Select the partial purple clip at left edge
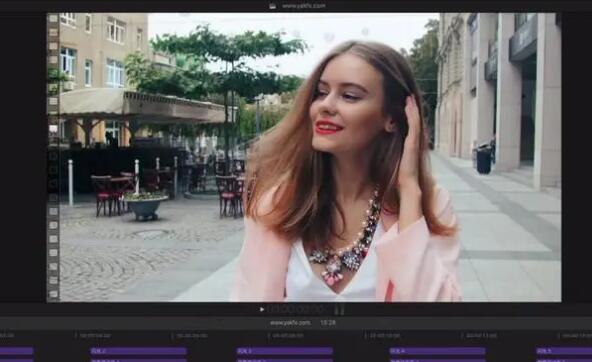The width and height of the screenshot is (592, 362). point(17,351)
